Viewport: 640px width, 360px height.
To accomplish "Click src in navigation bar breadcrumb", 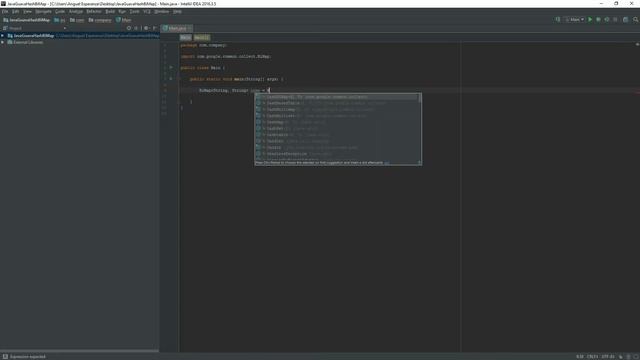I will [60, 20].
